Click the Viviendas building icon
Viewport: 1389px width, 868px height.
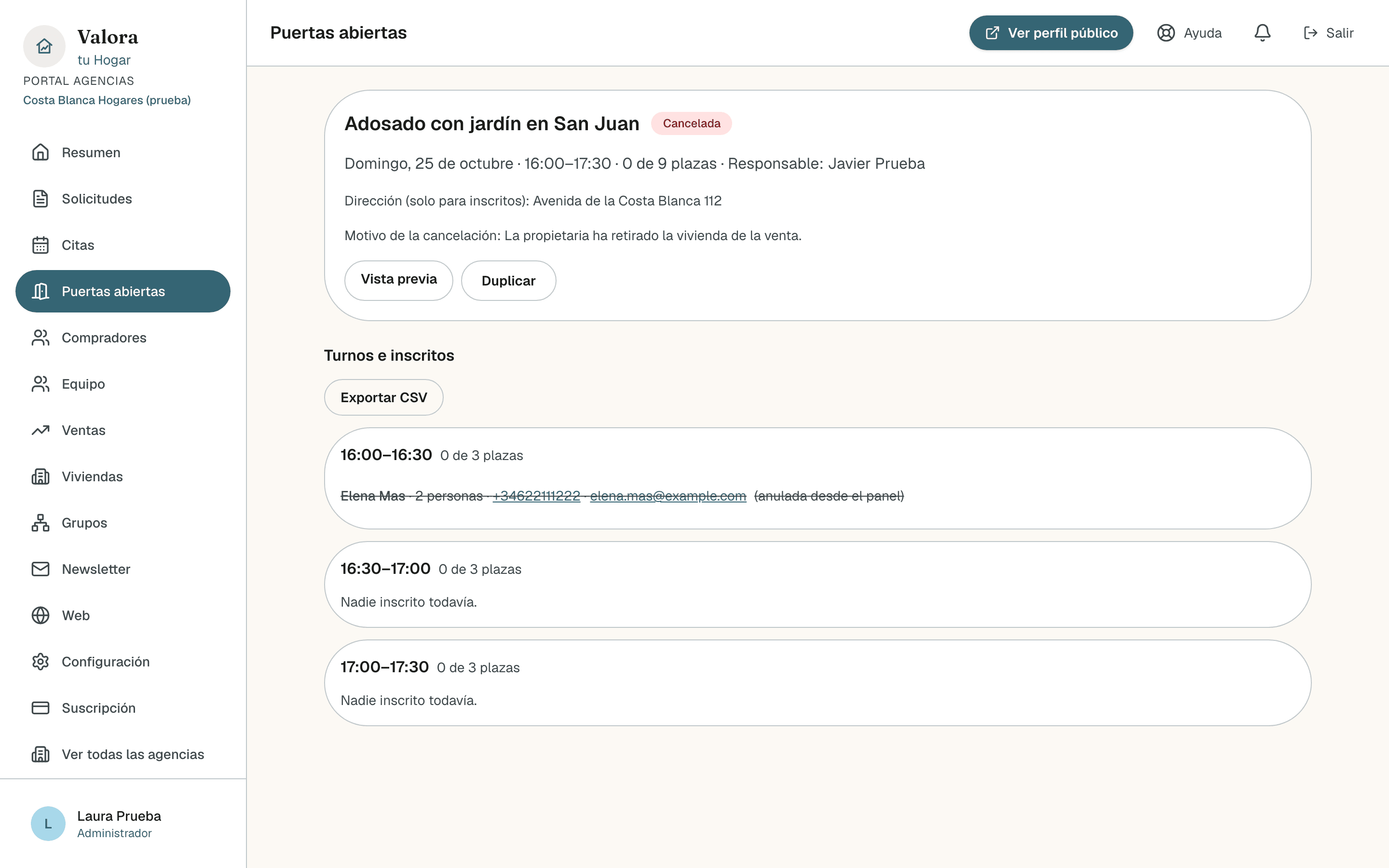(40, 476)
